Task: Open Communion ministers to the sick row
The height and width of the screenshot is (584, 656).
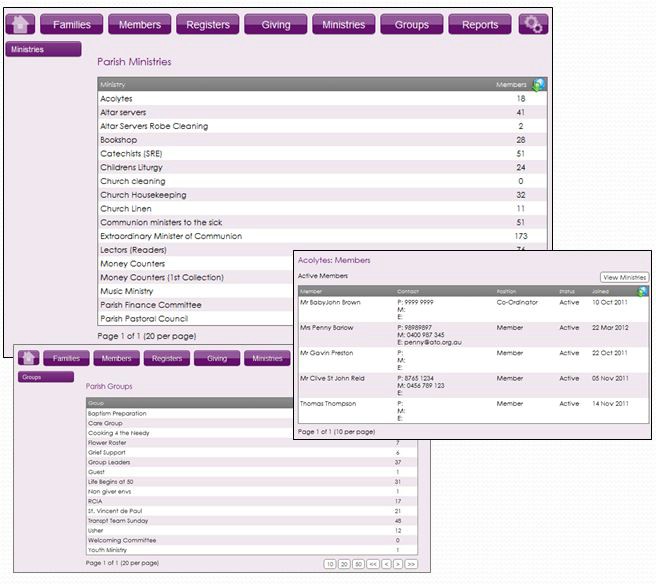Action: pyautogui.click(x=322, y=222)
